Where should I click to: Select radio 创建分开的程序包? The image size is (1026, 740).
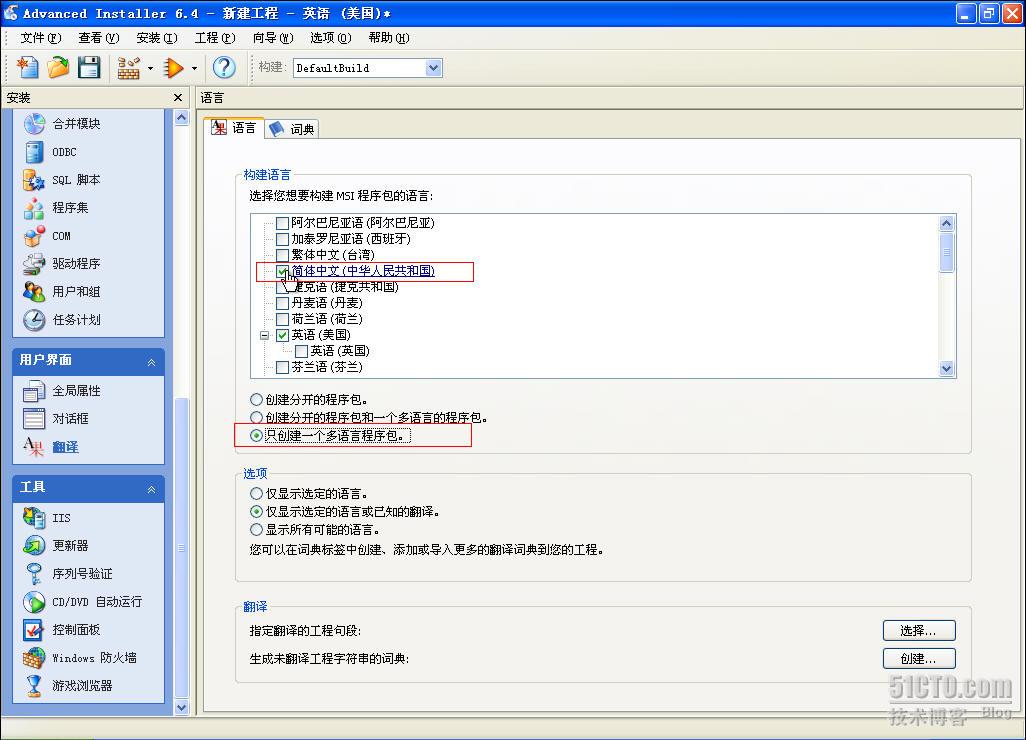click(256, 399)
